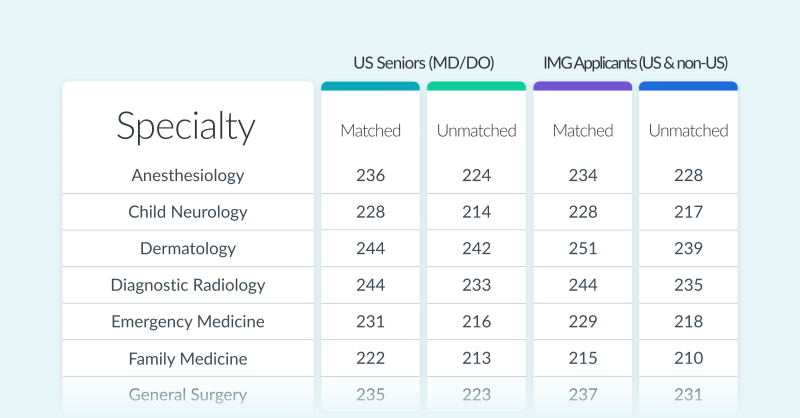Click the Family Medicine specialty cell
Viewport: 800px width, 418px height.
click(x=188, y=358)
